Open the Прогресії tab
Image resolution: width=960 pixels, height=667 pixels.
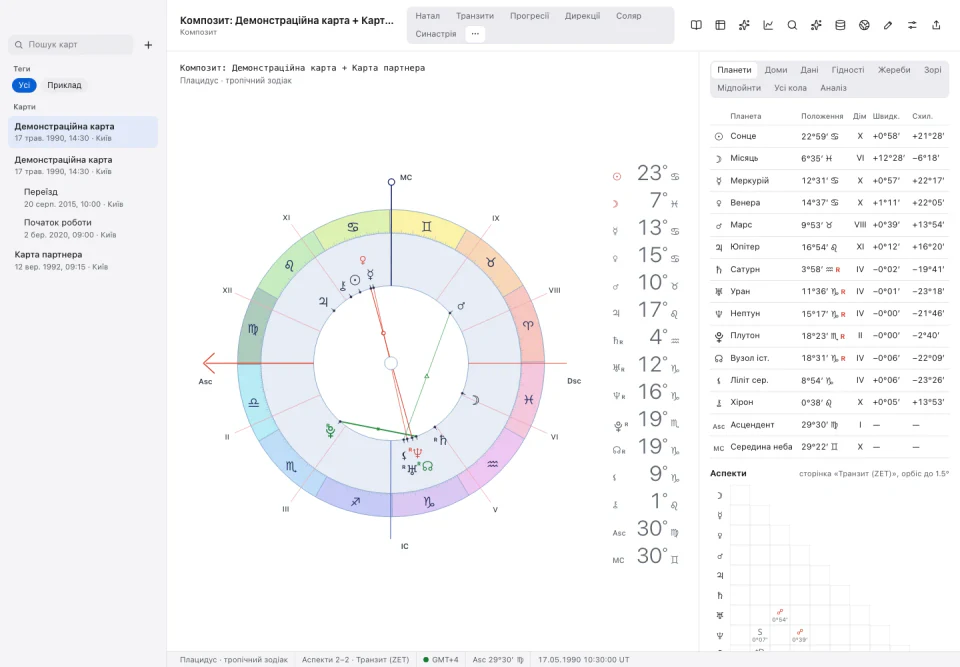pos(530,16)
